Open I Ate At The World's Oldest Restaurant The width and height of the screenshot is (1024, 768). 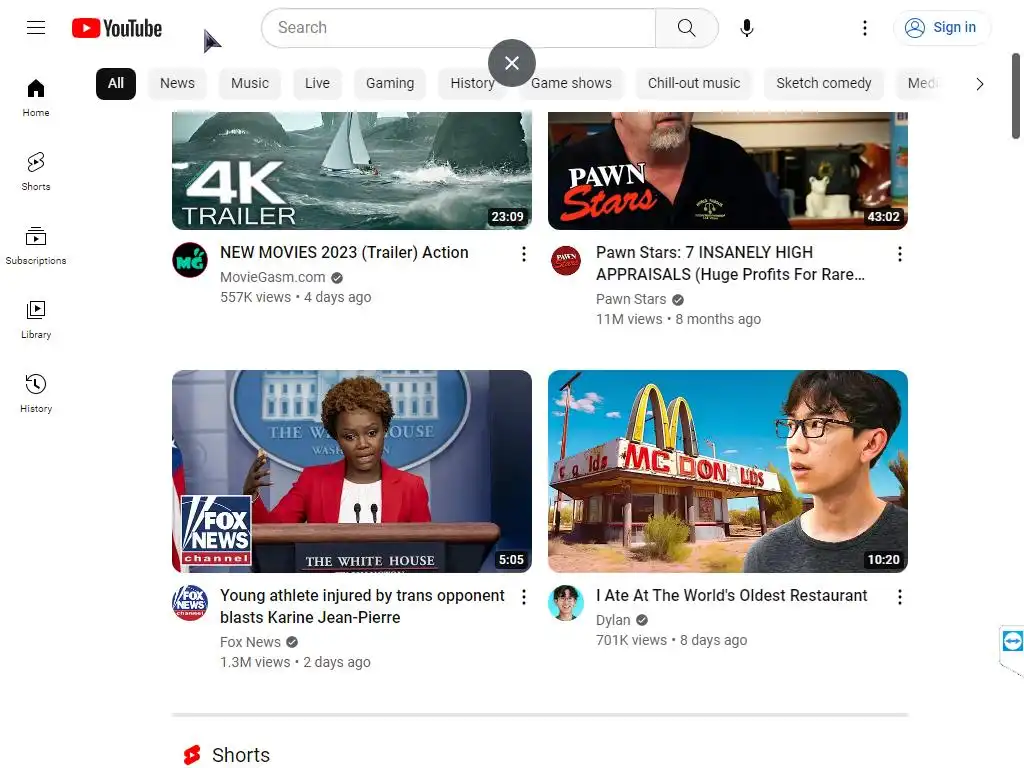click(x=731, y=596)
